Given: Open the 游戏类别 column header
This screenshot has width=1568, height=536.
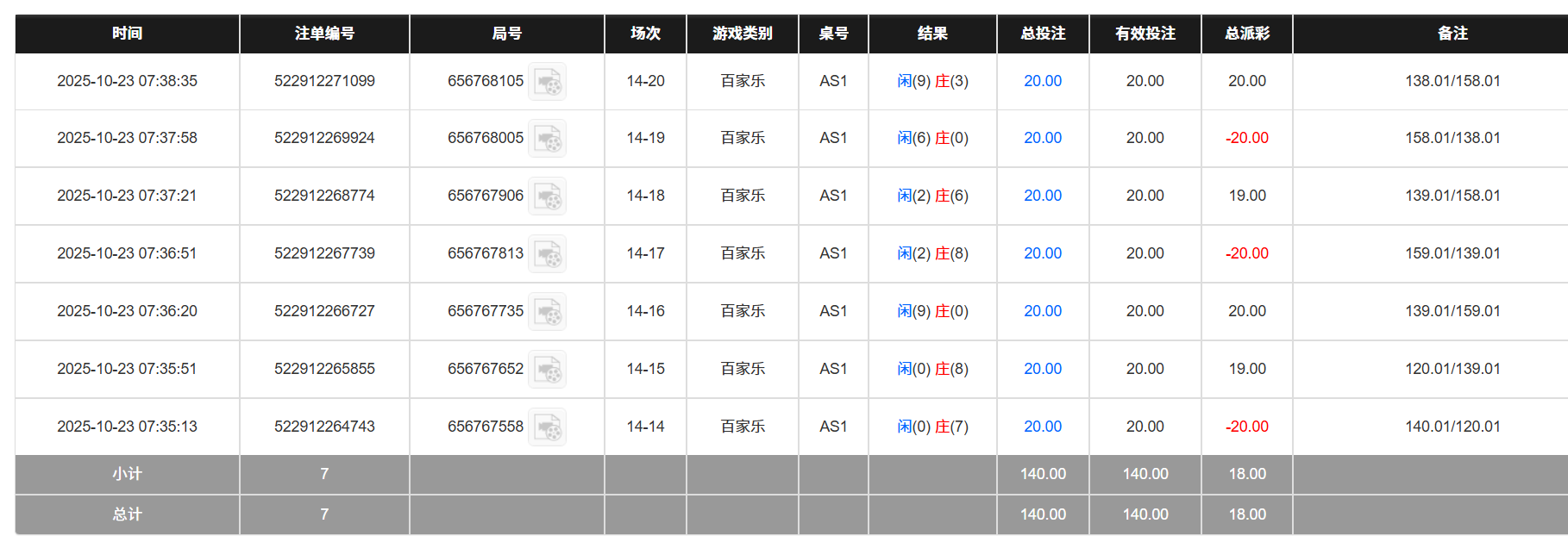Looking at the screenshot, I should [742, 34].
